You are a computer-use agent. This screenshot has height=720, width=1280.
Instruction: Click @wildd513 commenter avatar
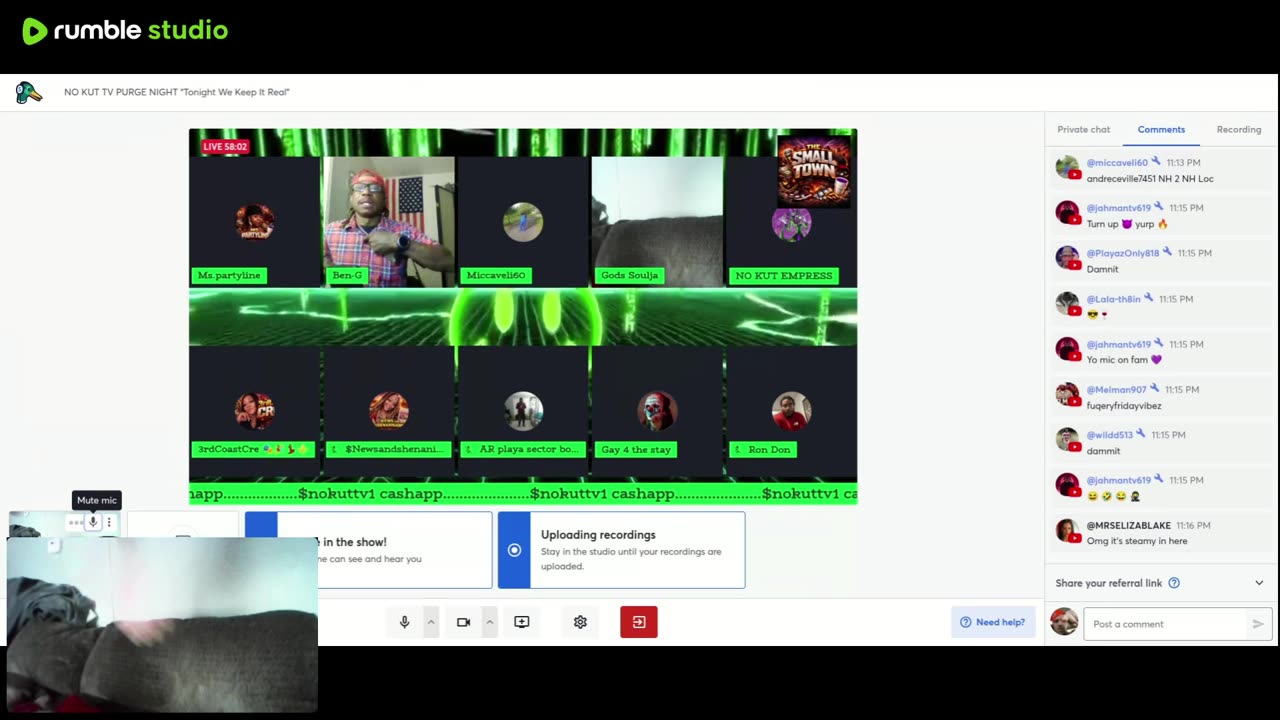[x=1067, y=440]
